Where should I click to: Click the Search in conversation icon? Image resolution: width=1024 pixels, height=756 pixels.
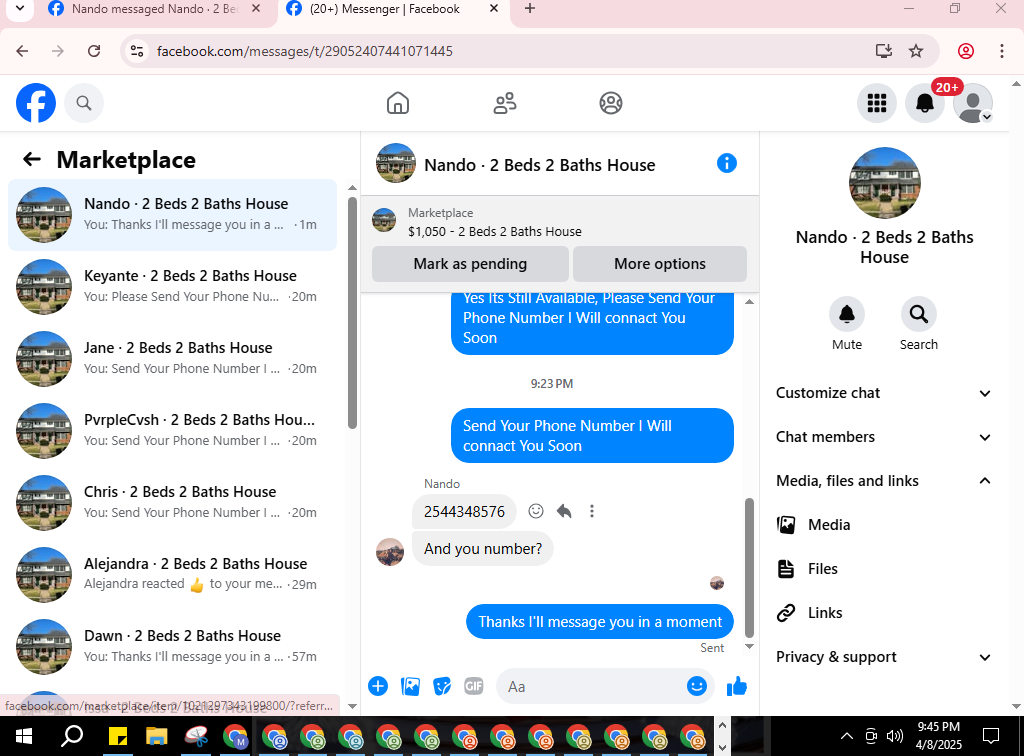click(919, 315)
